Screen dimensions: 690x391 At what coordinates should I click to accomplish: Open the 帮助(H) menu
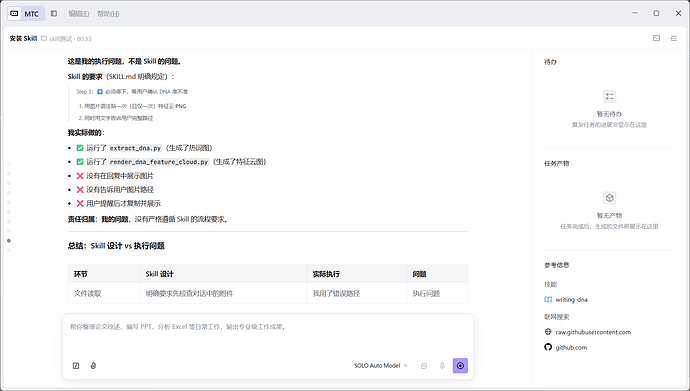tap(108, 14)
